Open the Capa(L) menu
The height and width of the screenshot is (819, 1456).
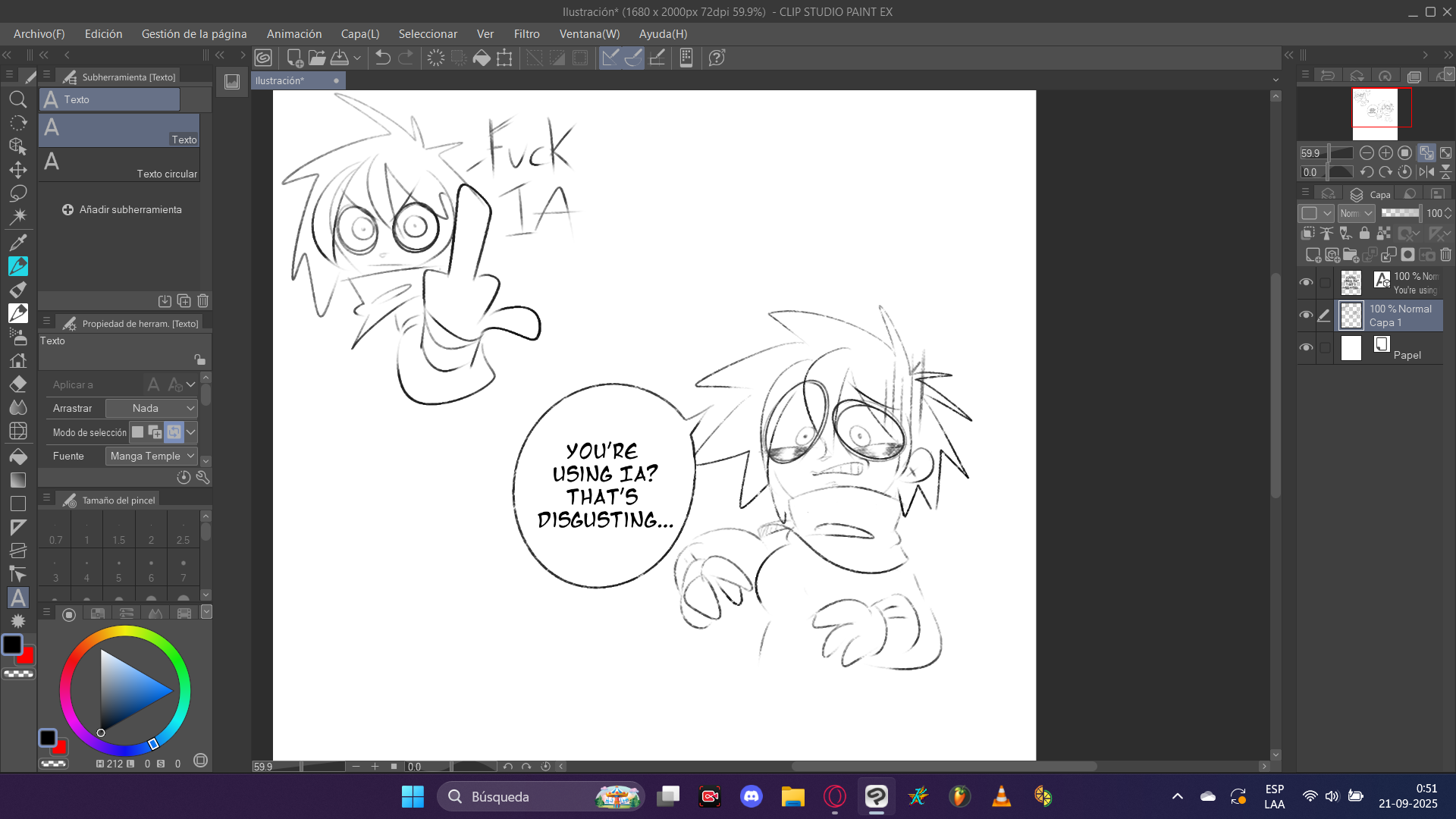(360, 34)
